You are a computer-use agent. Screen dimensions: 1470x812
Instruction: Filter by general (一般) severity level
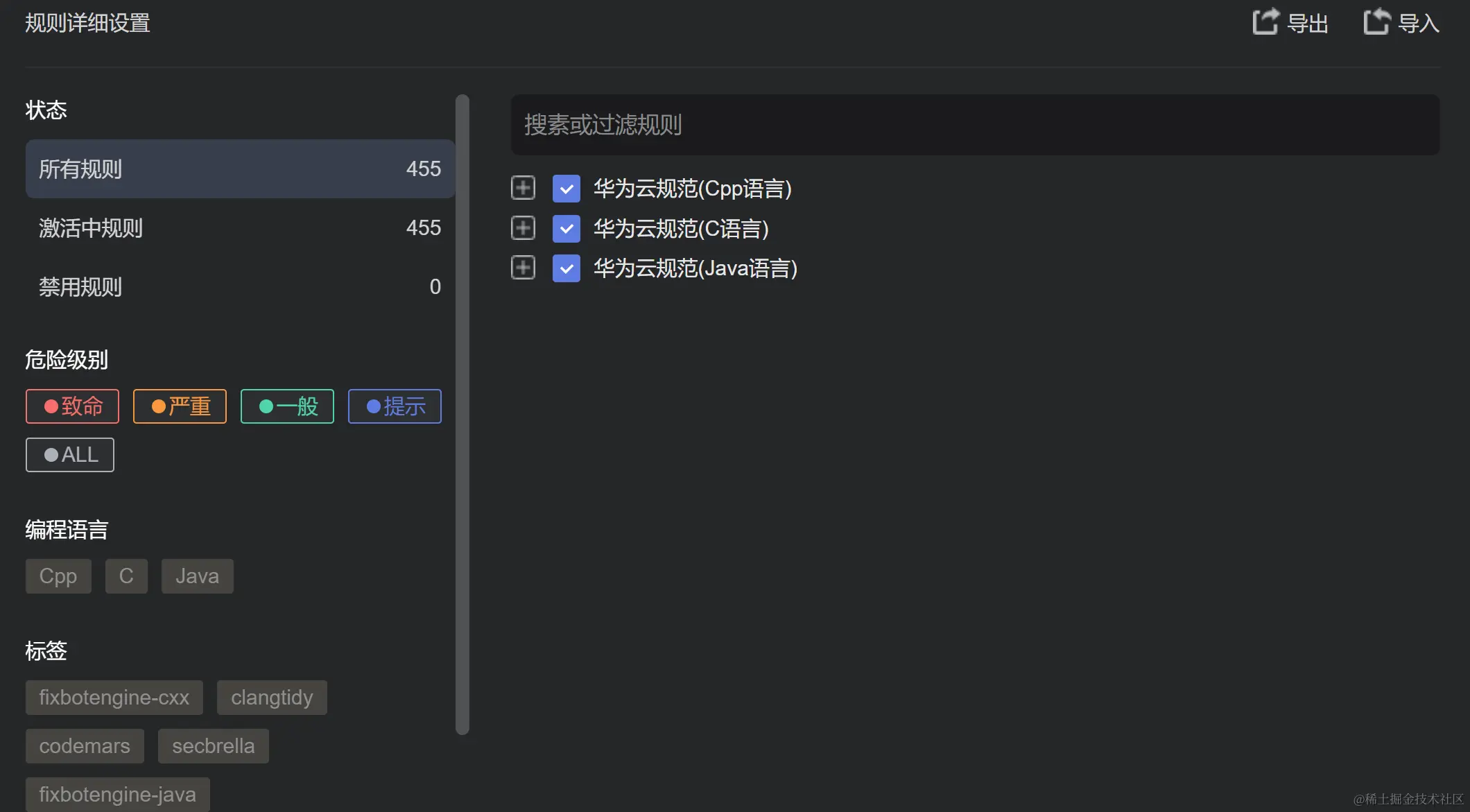pyautogui.click(x=287, y=406)
